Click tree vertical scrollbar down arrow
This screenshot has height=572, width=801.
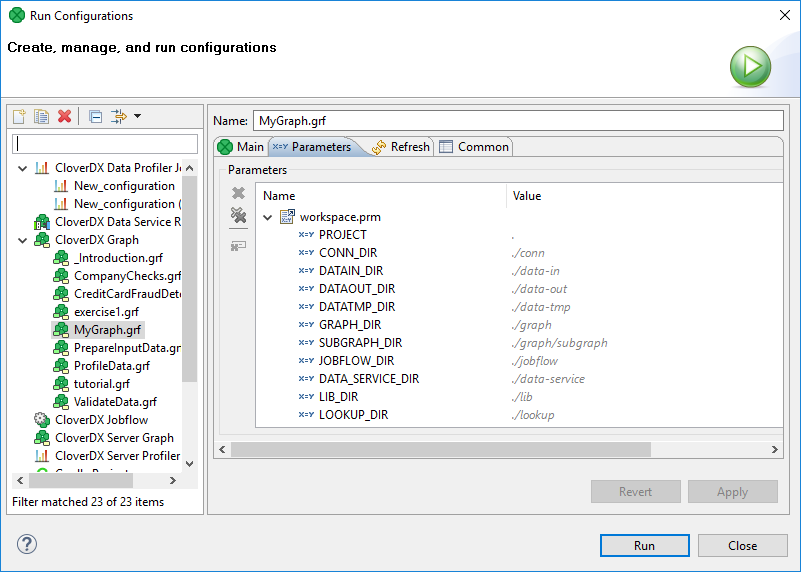point(190,464)
